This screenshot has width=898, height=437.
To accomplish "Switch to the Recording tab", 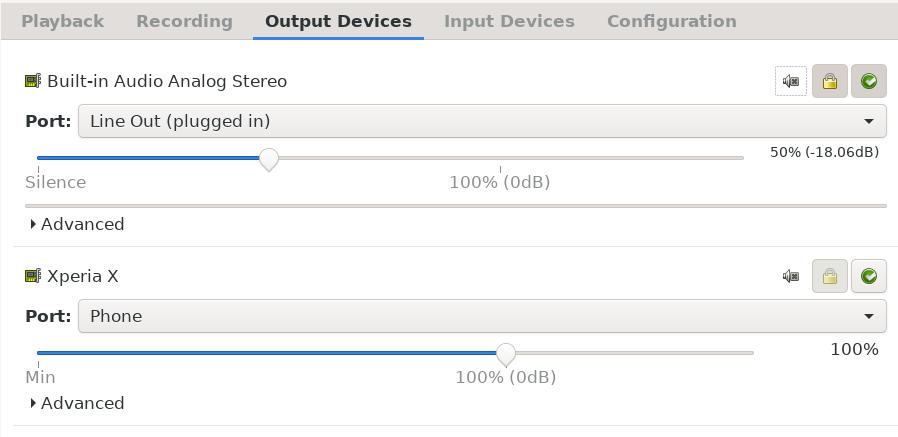I will [x=184, y=21].
